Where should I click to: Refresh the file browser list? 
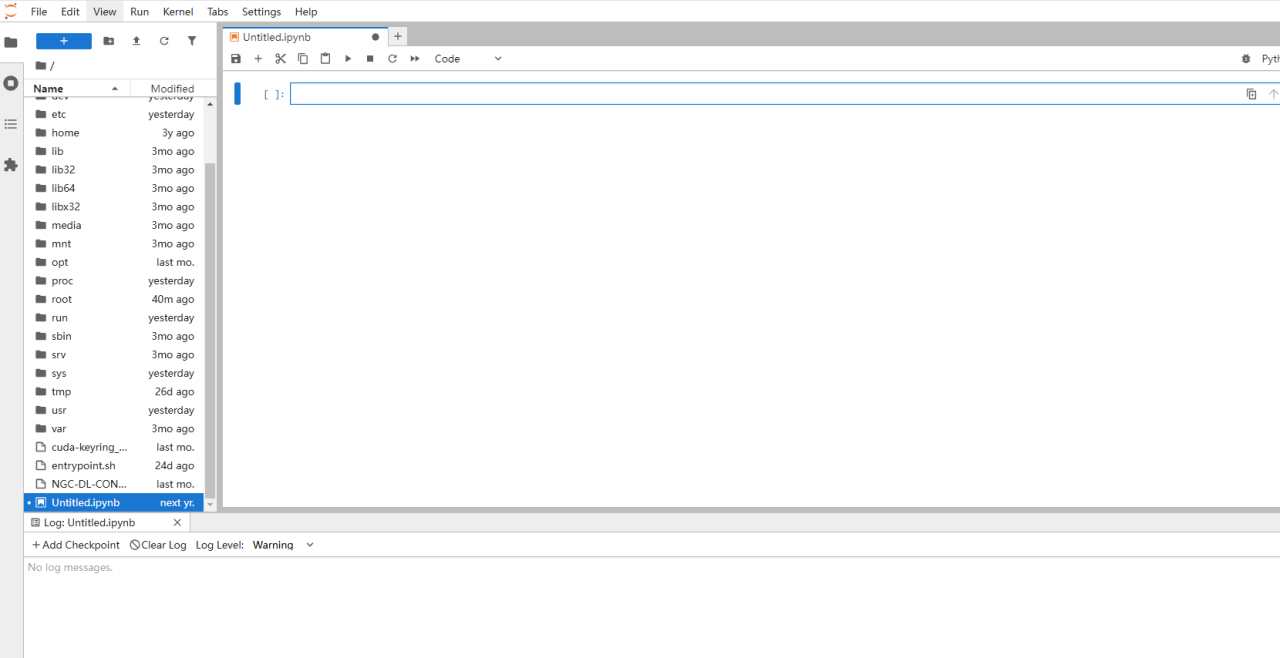click(x=164, y=41)
